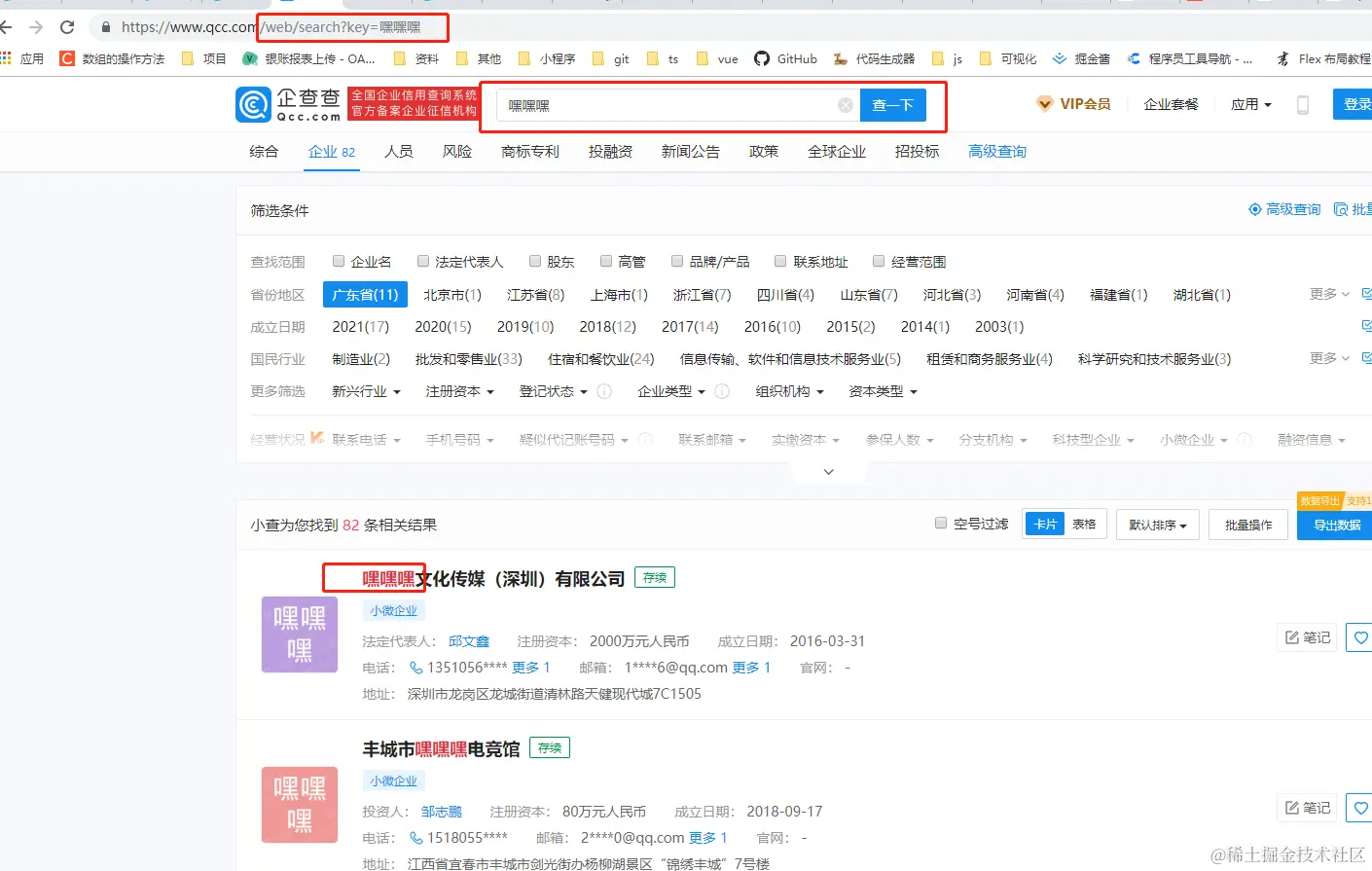Open the 注册资本 filter dropdown
Image resolution: width=1372 pixels, height=871 pixels.
click(460, 391)
